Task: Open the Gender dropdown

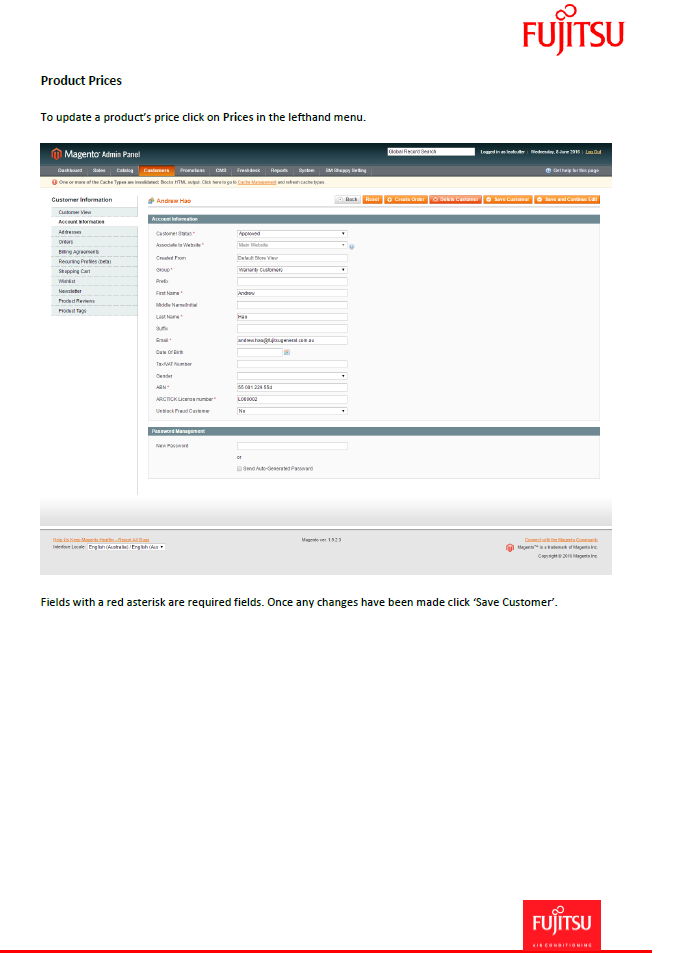Action: tap(292, 376)
